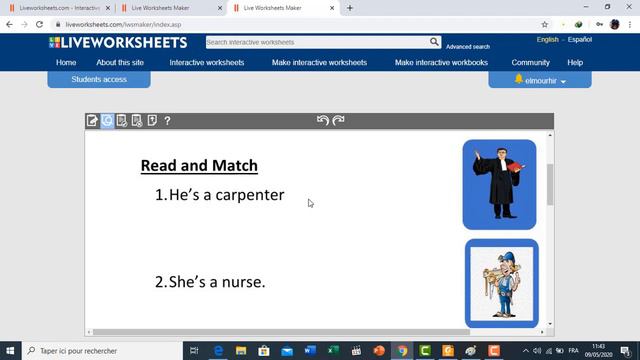Expand the elmourhir user dropdown
The height and width of the screenshot is (360, 640).
pos(563,81)
